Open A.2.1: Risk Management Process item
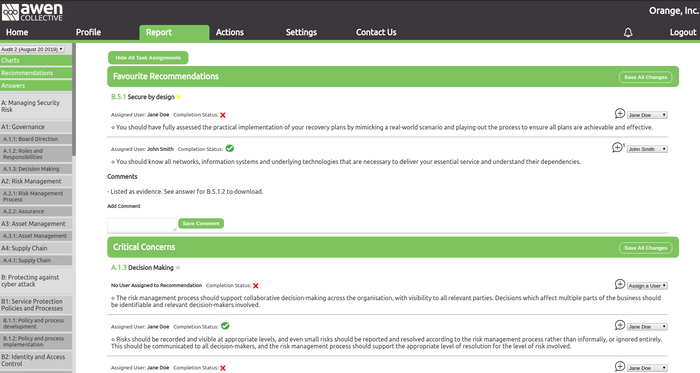Image resolution: width=700 pixels, height=373 pixels. (37, 196)
